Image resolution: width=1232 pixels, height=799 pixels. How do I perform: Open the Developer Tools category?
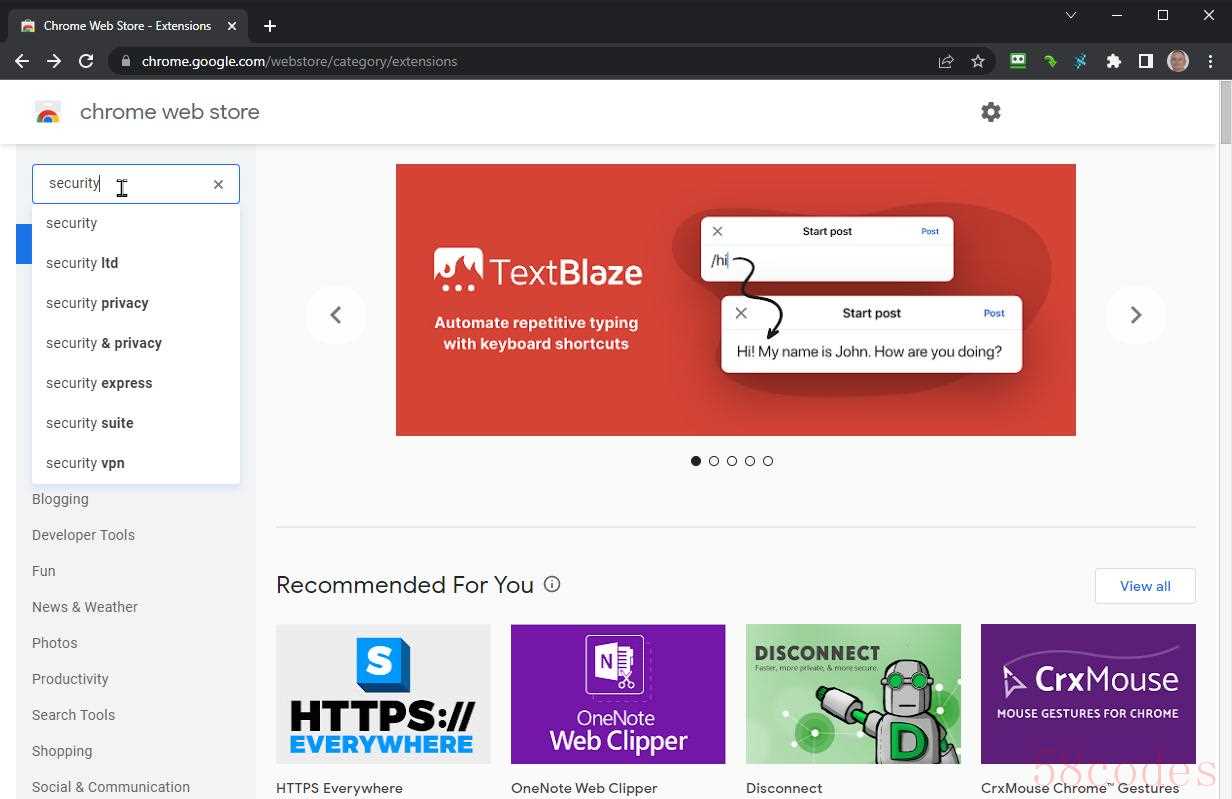[x=83, y=535]
